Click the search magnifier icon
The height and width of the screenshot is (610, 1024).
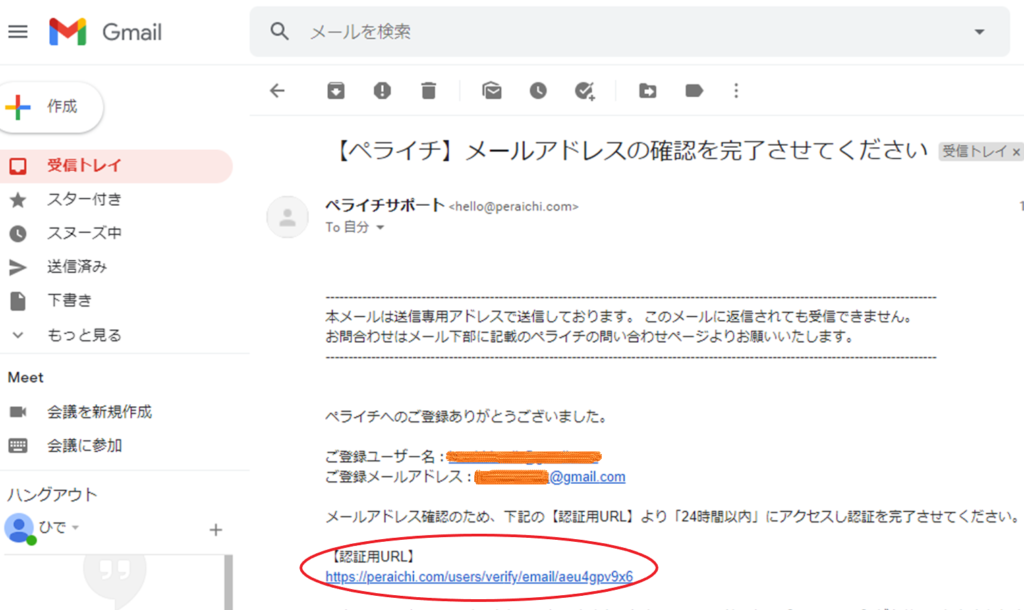280,31
